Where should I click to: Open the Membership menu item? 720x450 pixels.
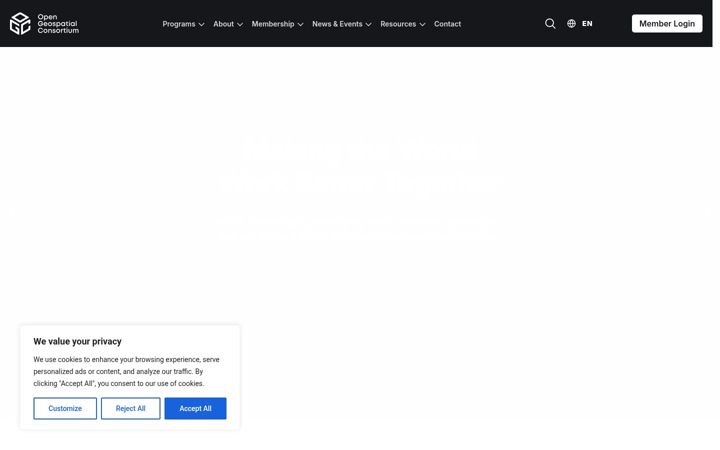coord(273,24)
